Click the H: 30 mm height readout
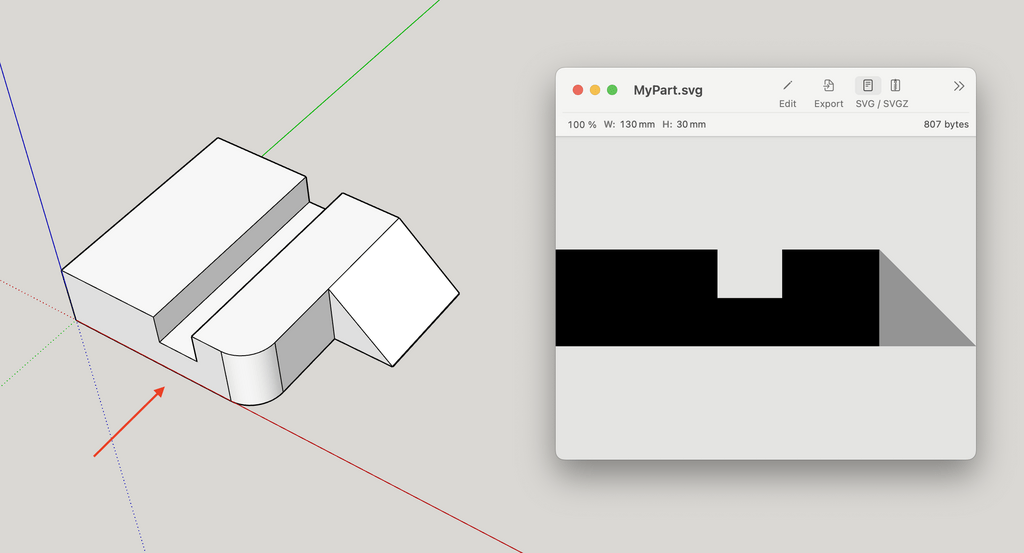This screenshot has width=1024, height=553. (684, 124)
